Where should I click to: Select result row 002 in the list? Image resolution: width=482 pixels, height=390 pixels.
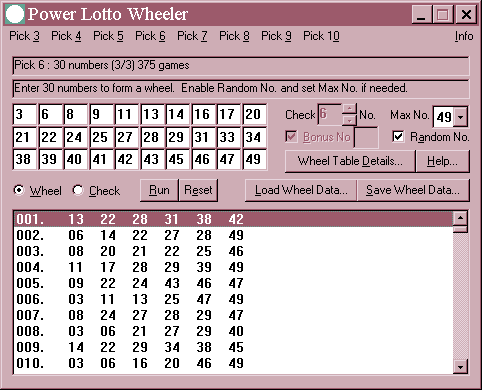[x=234, y=235]
